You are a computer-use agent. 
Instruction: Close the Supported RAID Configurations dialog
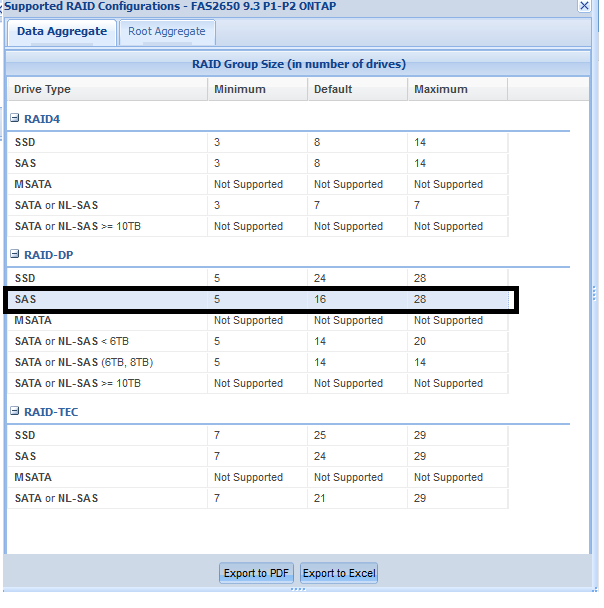point(584,6)
